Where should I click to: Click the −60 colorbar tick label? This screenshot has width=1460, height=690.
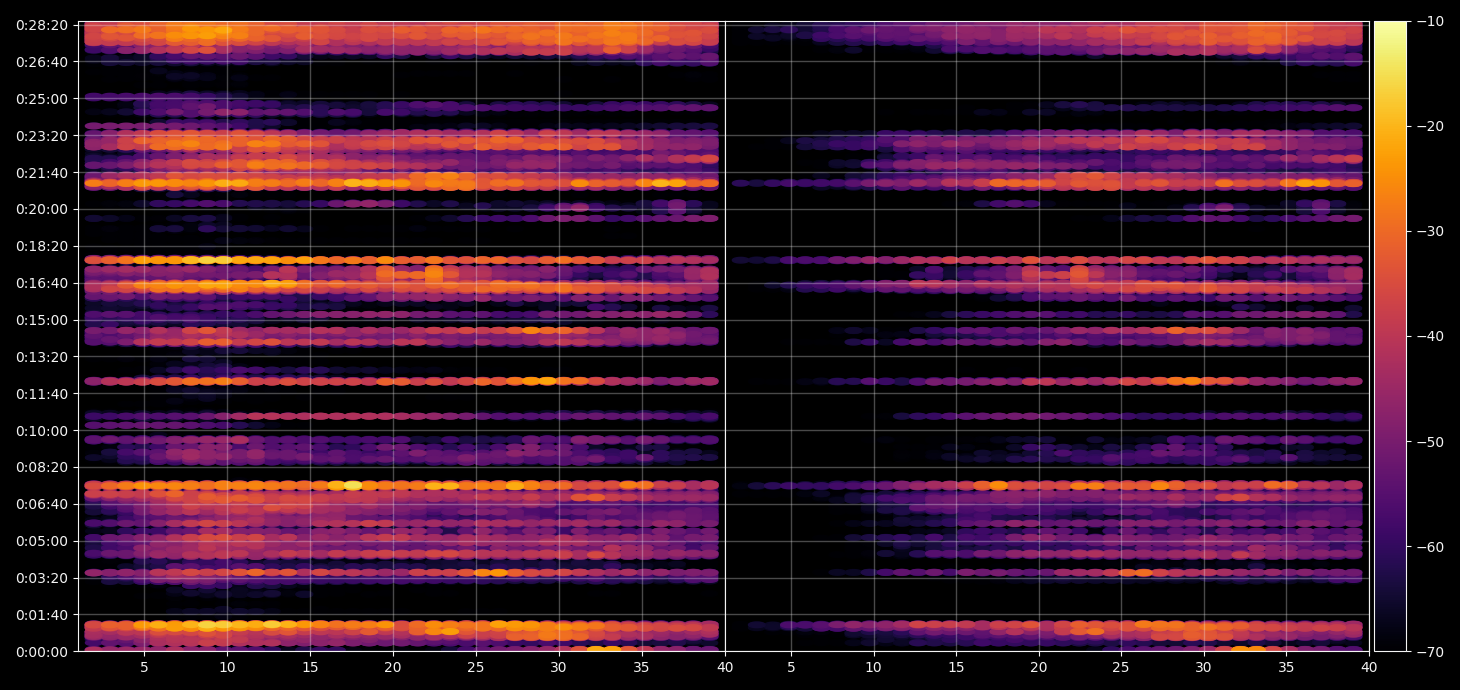(1428, 546)
